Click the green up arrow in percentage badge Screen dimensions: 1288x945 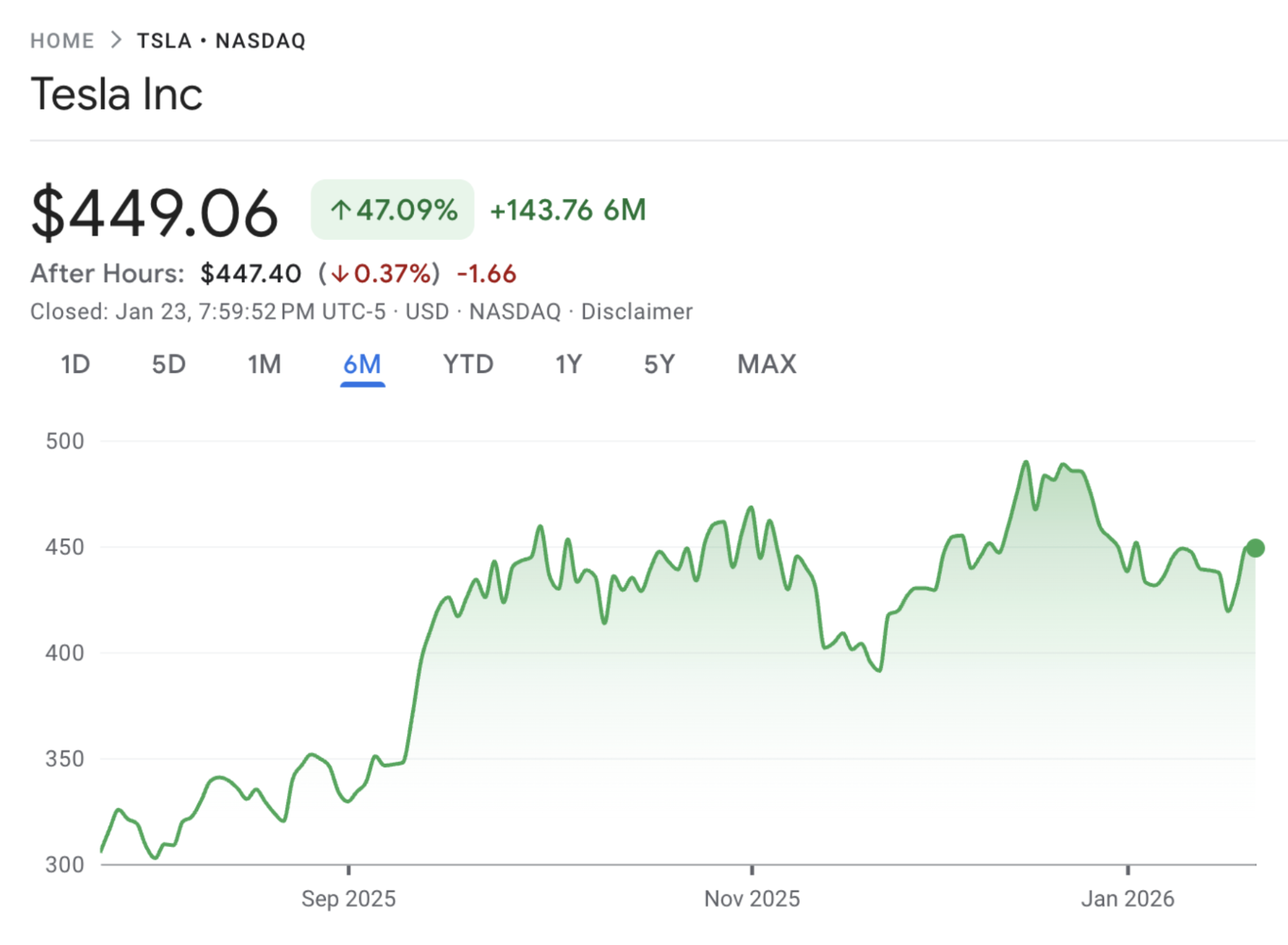click(341, 210)
